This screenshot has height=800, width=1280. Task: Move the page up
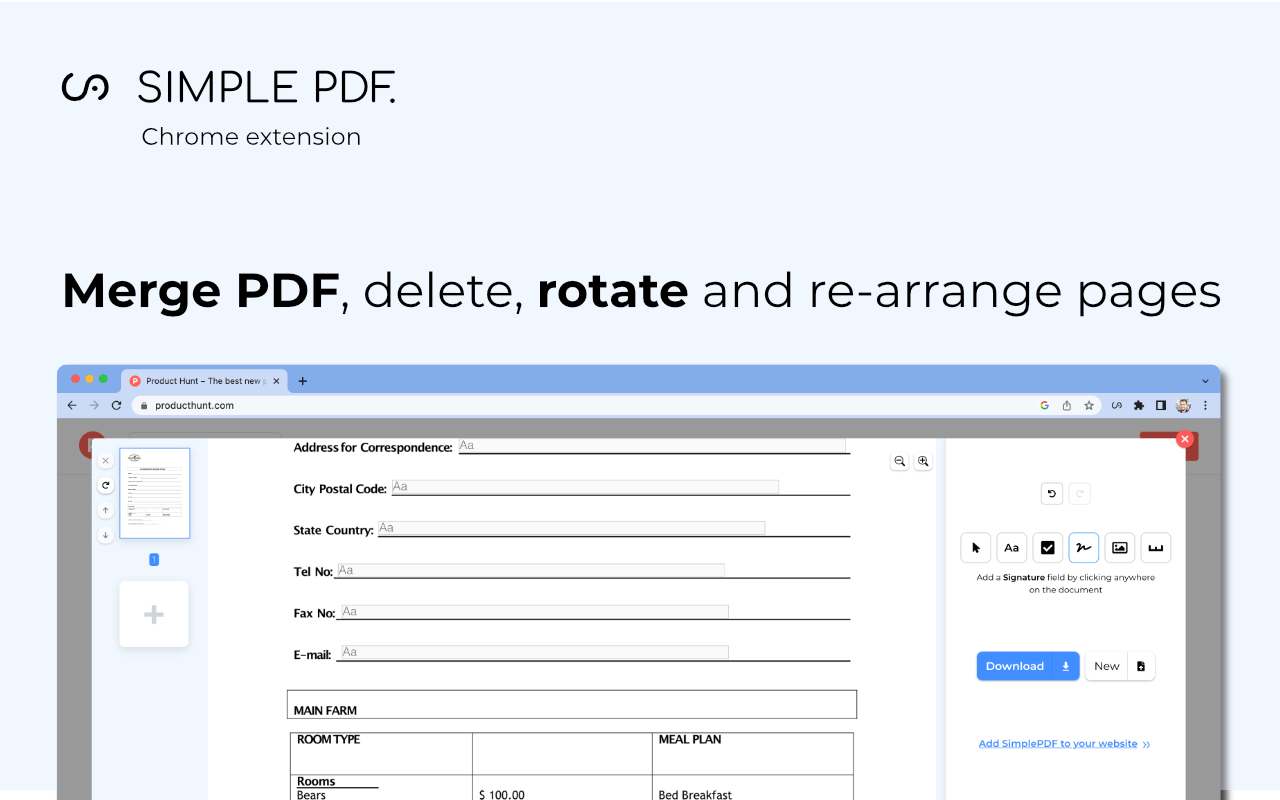click(x=105, y=511)
